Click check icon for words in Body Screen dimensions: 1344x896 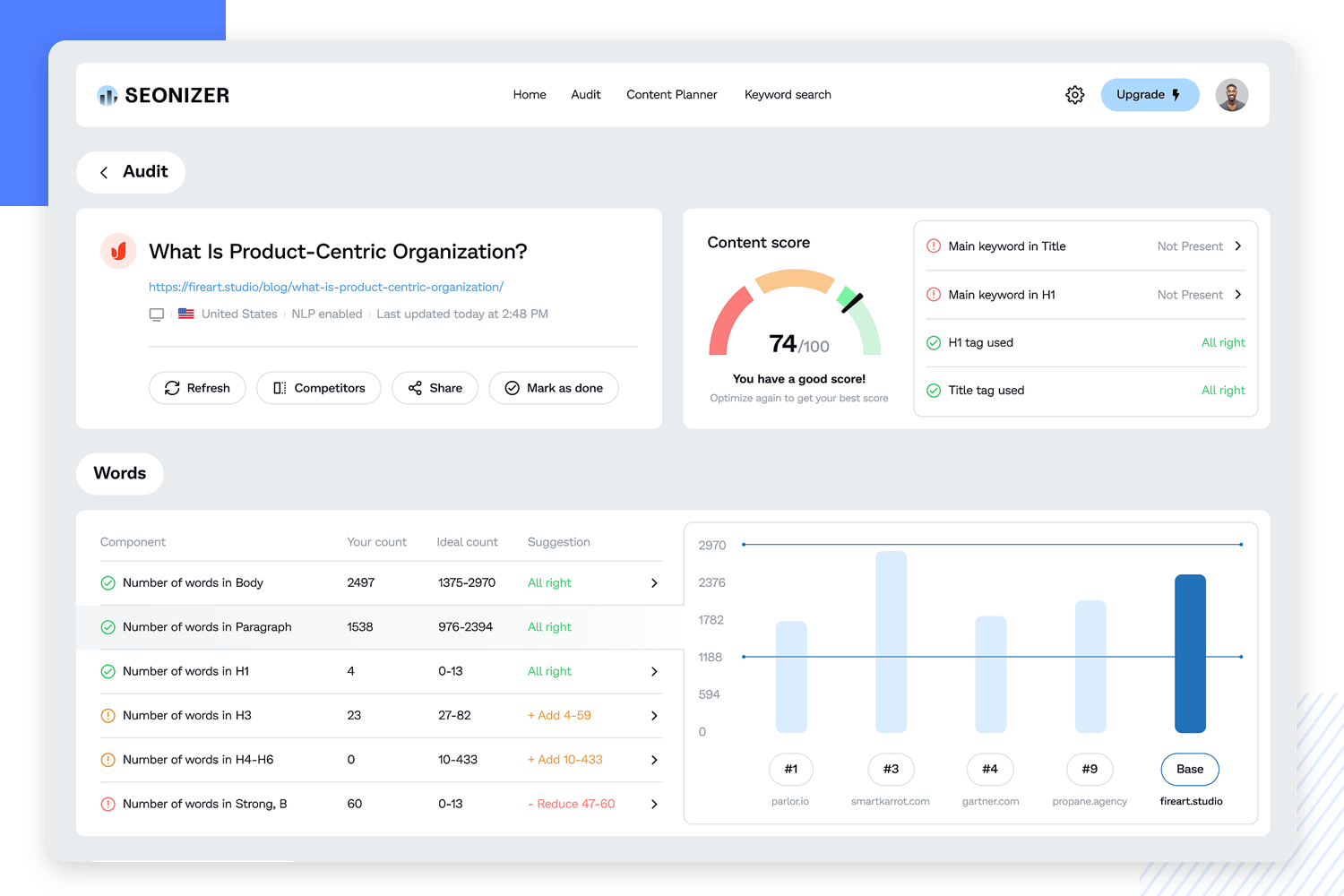click(x=108, y=583)
